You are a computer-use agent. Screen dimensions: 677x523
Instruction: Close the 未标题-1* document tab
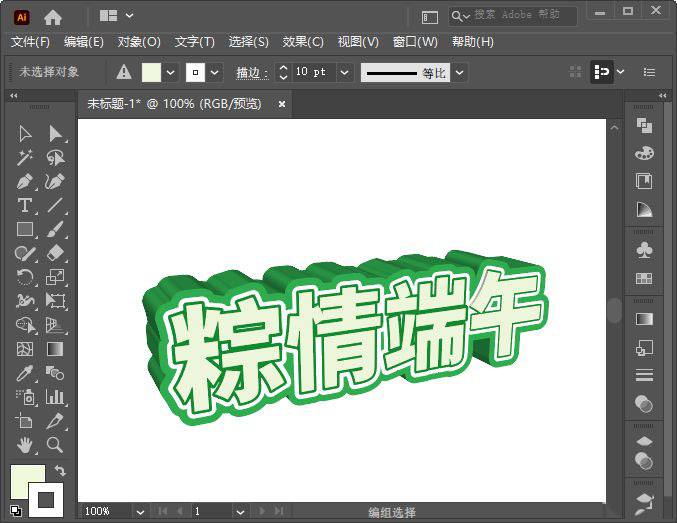pyautogui.click(x=282, y=104)
